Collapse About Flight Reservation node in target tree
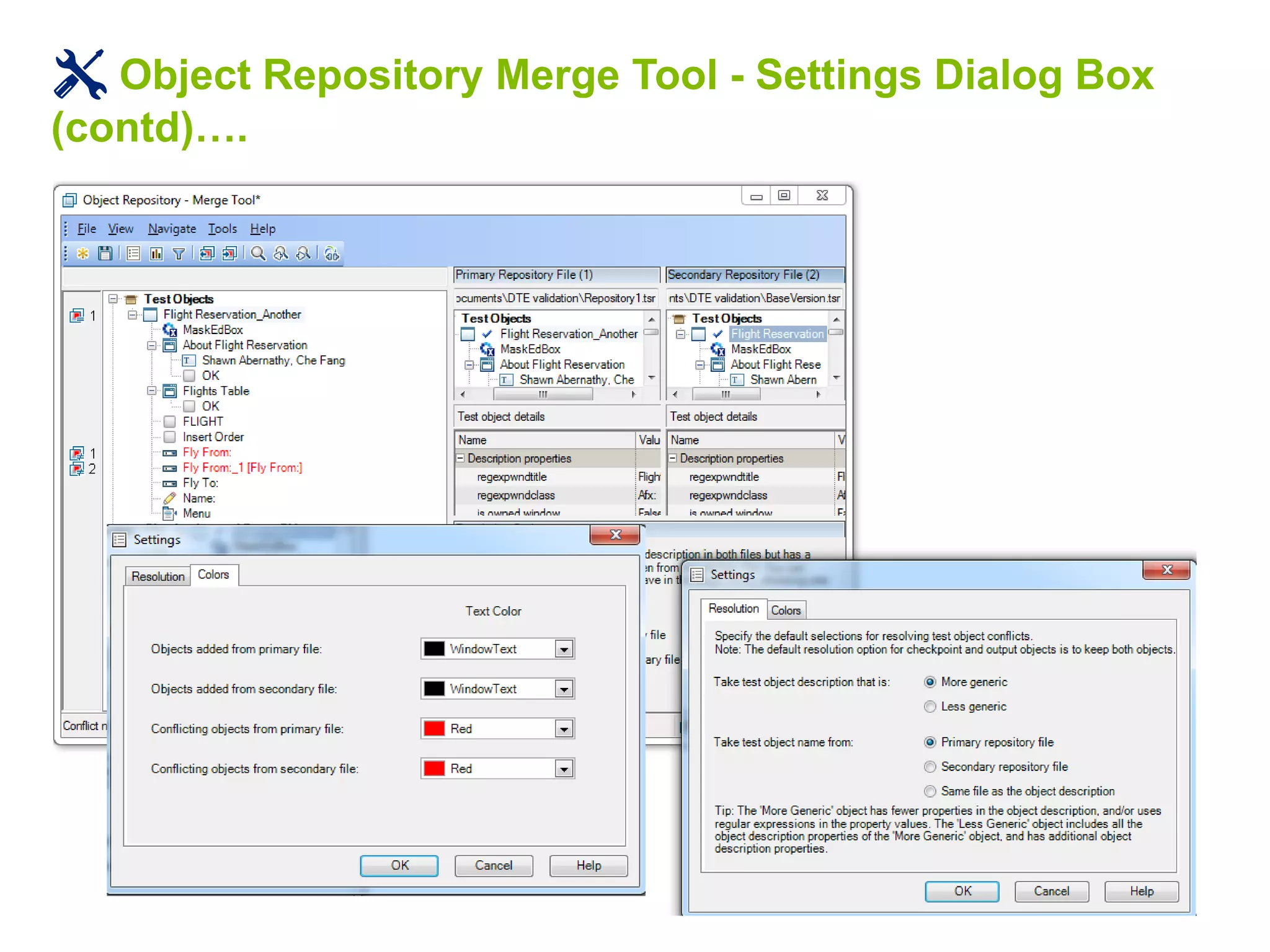The width and height of the screenshot is (1270, 952). coord(151,345)
